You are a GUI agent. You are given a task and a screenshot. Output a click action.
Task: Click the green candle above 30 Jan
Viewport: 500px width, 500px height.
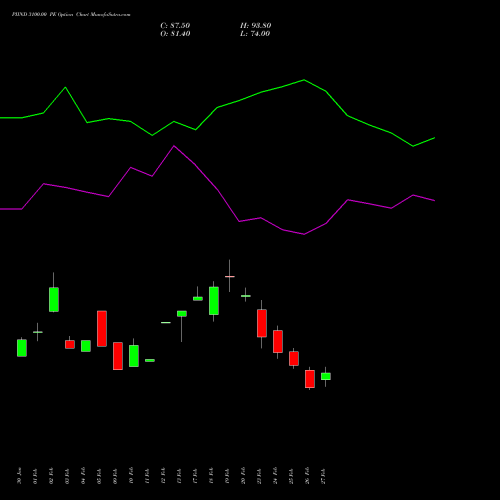[22, 348]
